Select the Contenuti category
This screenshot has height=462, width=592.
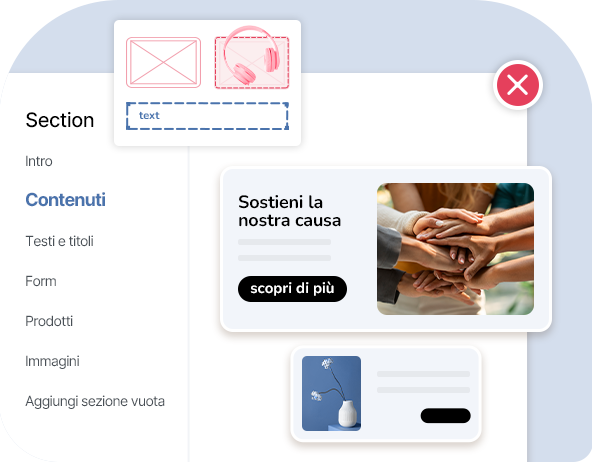[65, 200]
